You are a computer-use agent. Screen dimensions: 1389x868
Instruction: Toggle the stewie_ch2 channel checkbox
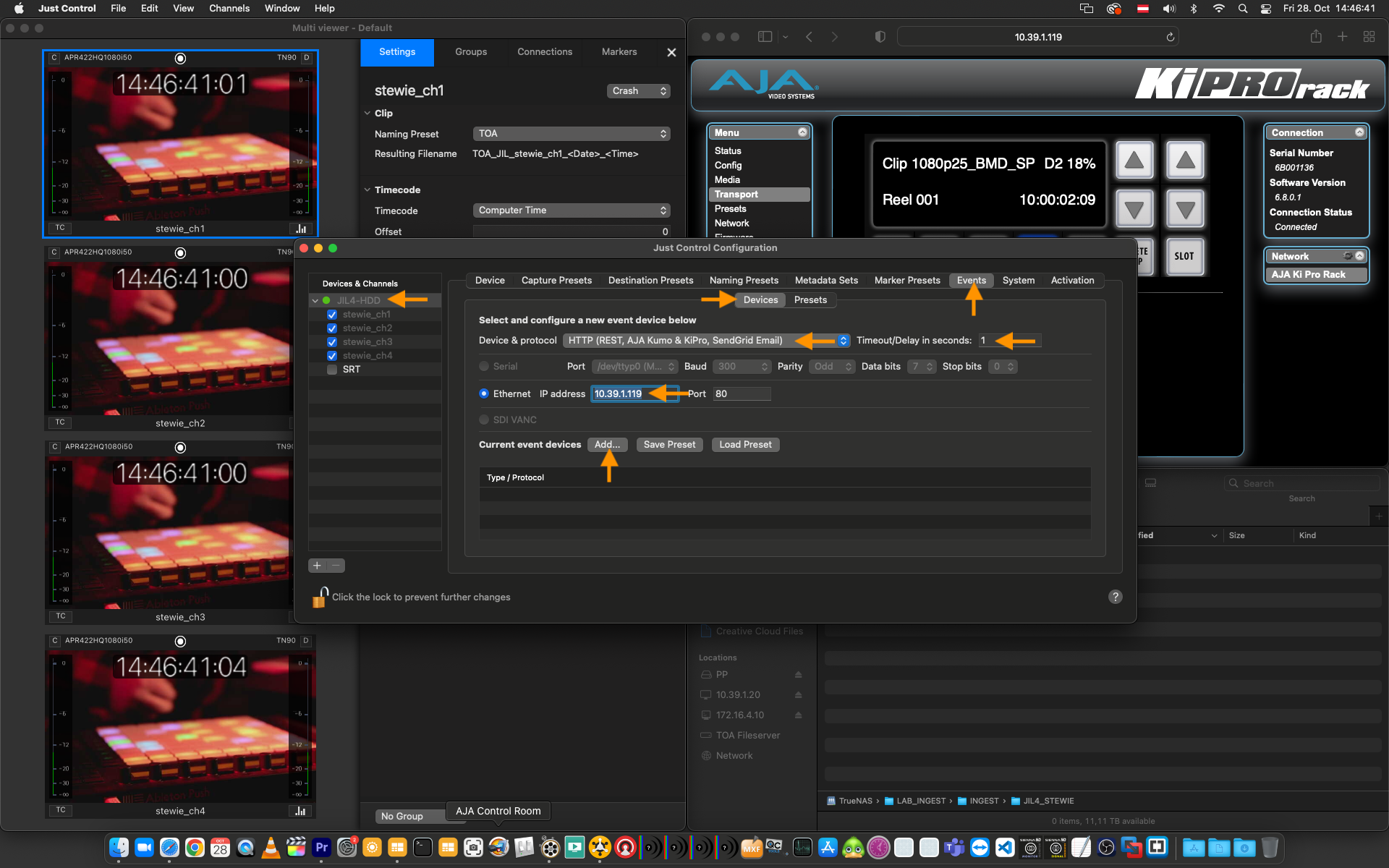332,328
